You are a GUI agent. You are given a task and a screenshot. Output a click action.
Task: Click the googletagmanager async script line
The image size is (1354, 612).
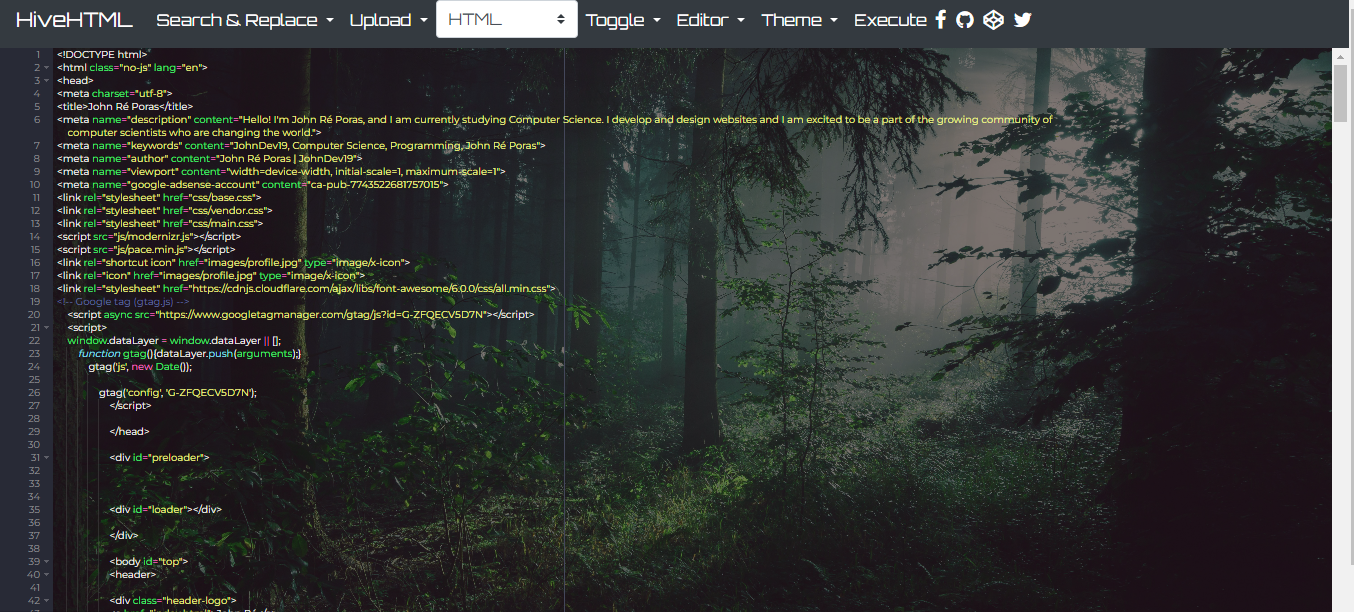click(x=301, y=314)
